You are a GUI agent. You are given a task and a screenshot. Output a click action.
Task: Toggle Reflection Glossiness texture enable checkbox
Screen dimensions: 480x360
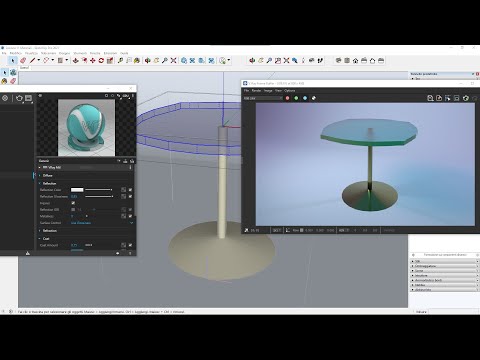tap(130, 197)
